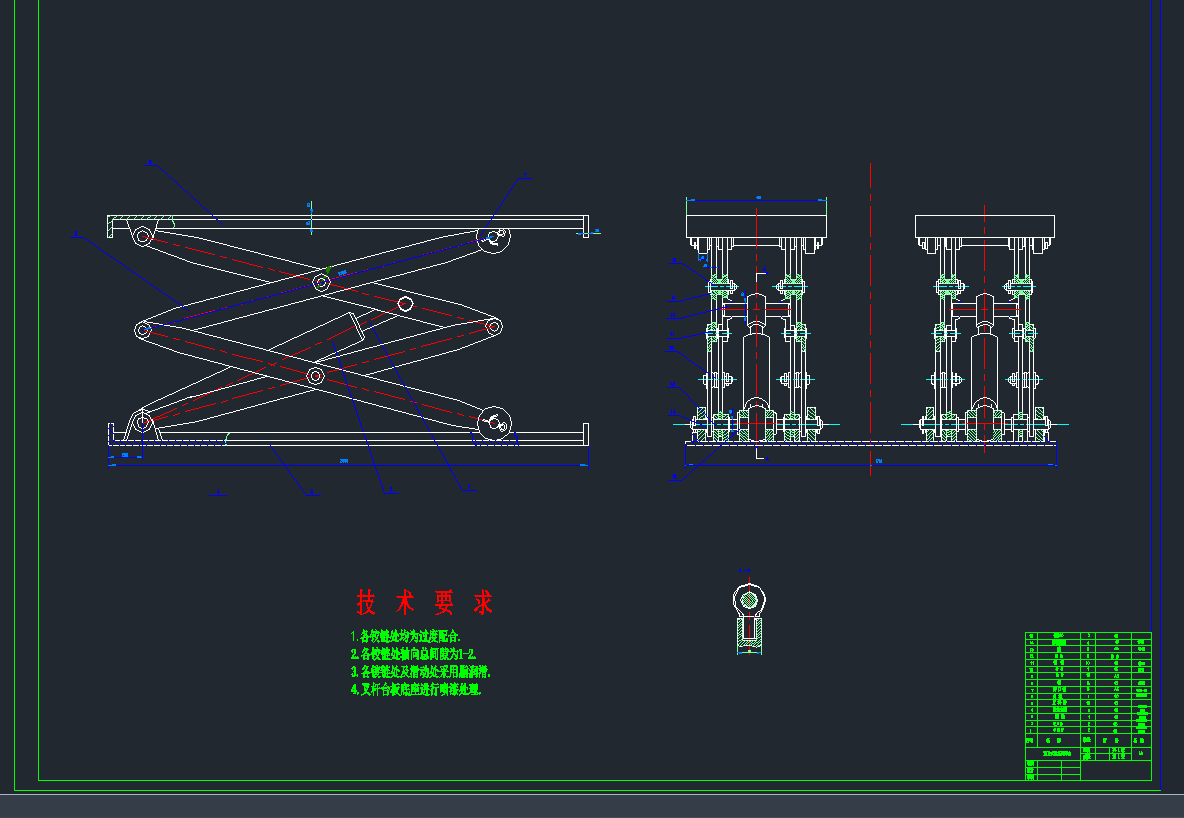
Task: Click the upper-right roller wheel under the platform
Action: [492, 237]
